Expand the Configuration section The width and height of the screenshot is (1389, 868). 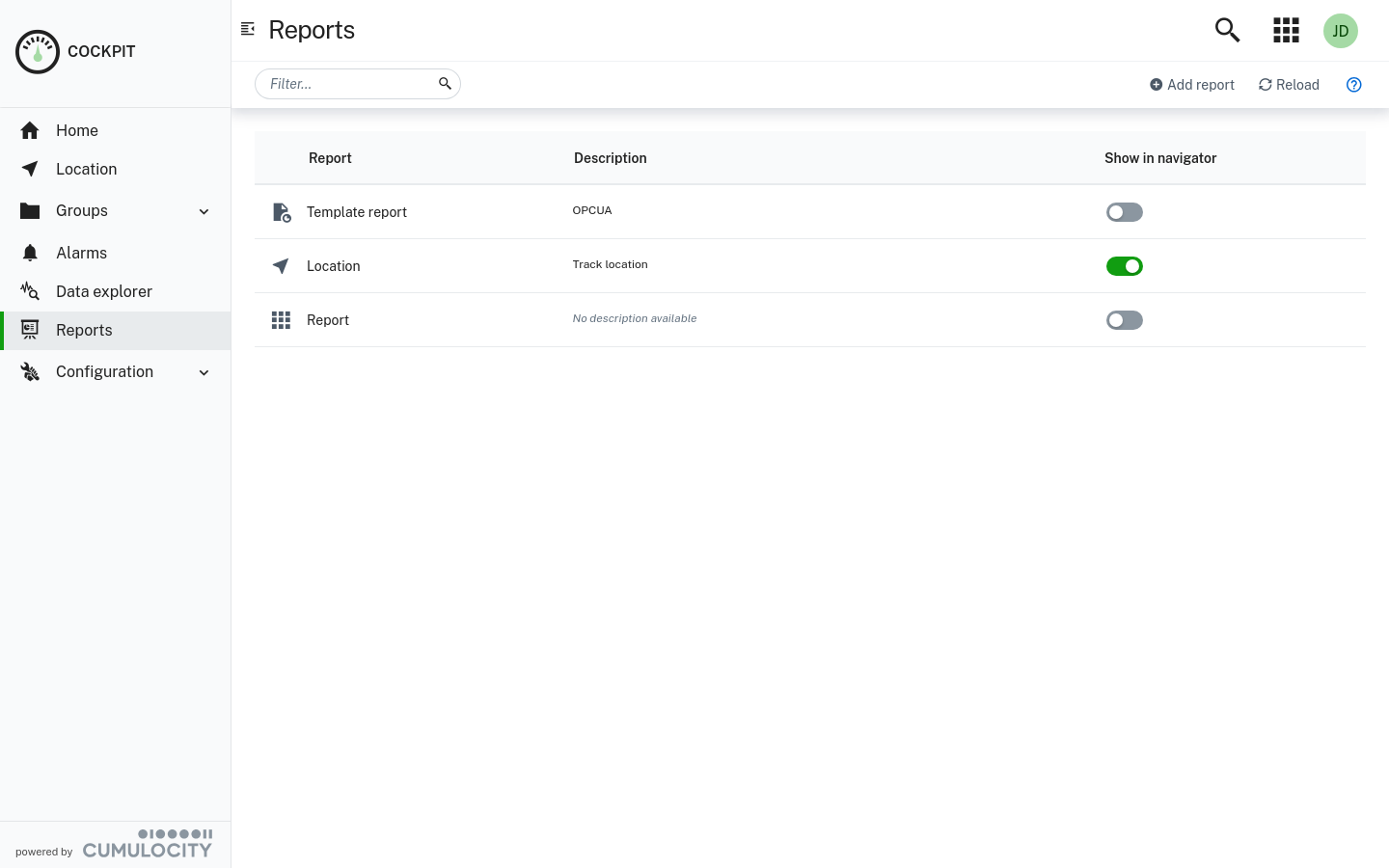click(x=204, y=372)
